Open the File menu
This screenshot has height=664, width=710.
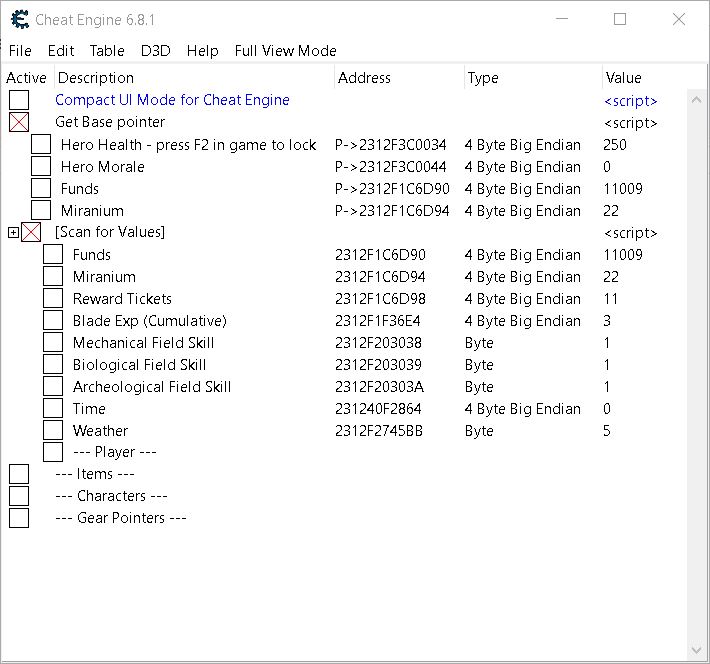[x=20, y=51]
